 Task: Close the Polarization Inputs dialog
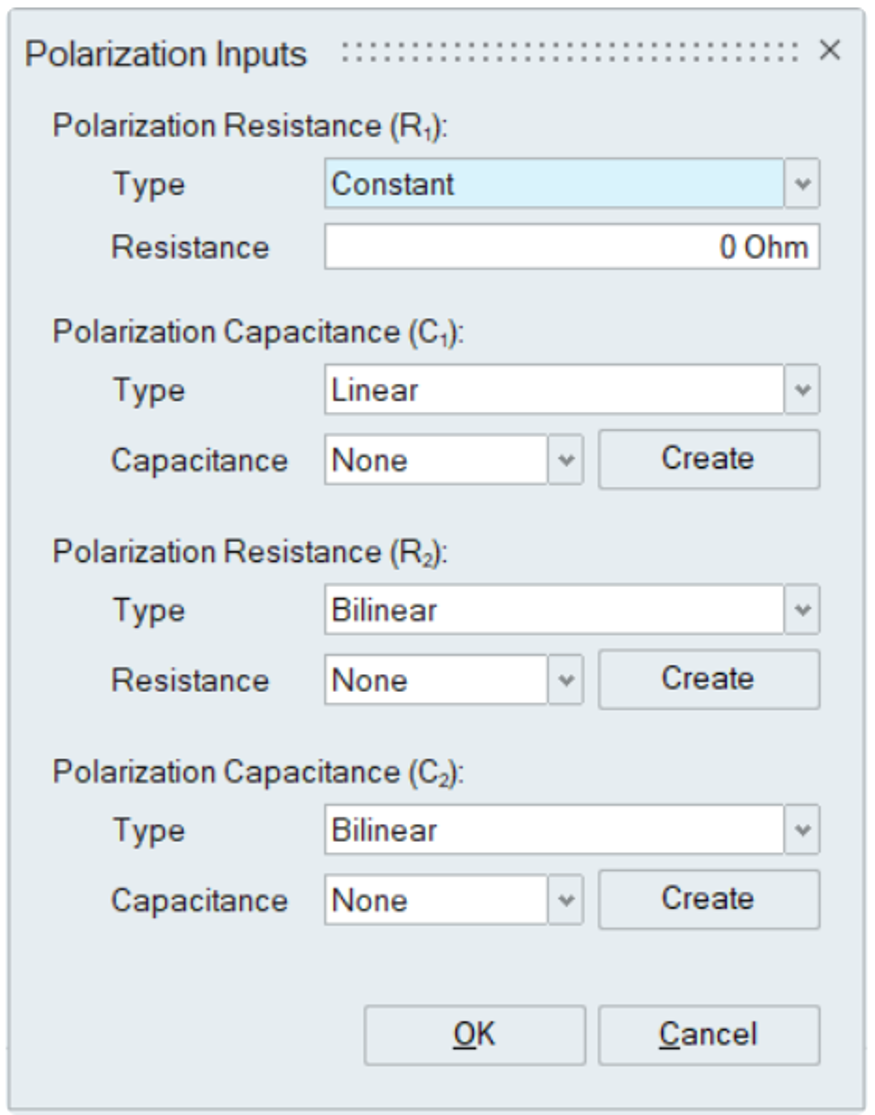click(829, 51)
